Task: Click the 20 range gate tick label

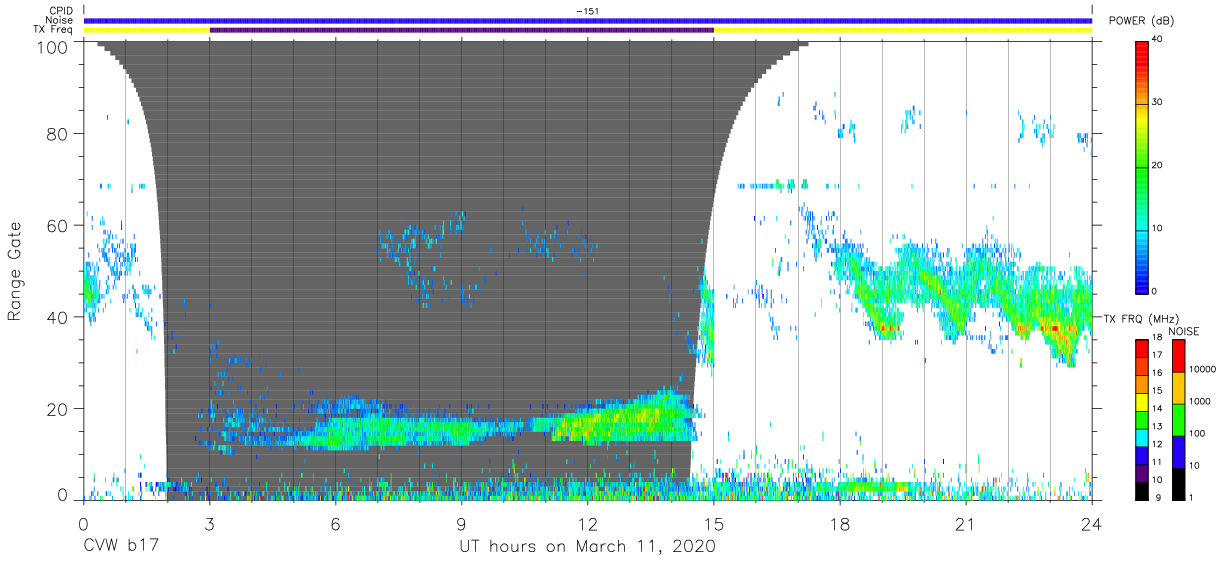Action: (x=58, y=408)
